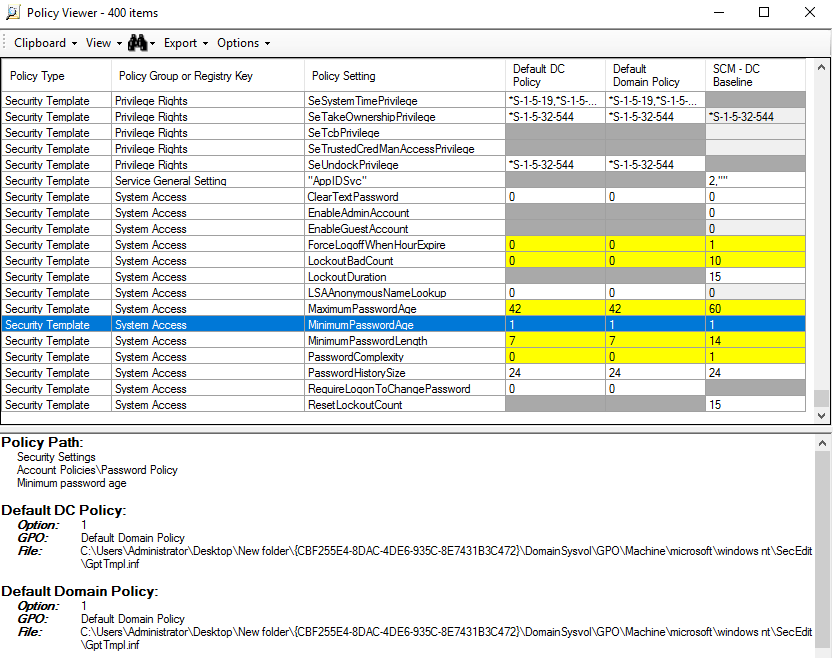Click the Policy Viewer title bar icon
The height and width of the screenshot is (658, 833).
pos(11,12)
